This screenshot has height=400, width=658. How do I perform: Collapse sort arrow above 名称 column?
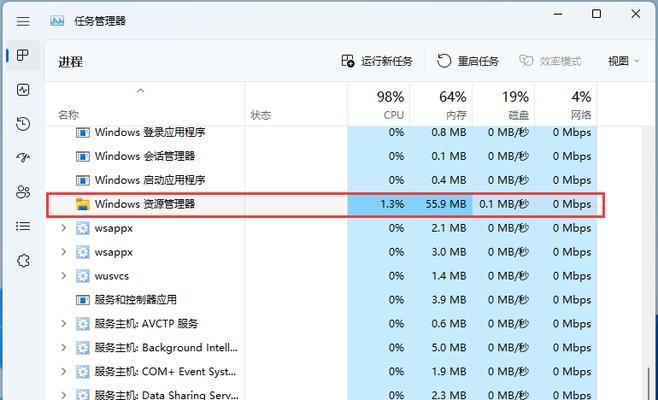[x=141, y=91]
